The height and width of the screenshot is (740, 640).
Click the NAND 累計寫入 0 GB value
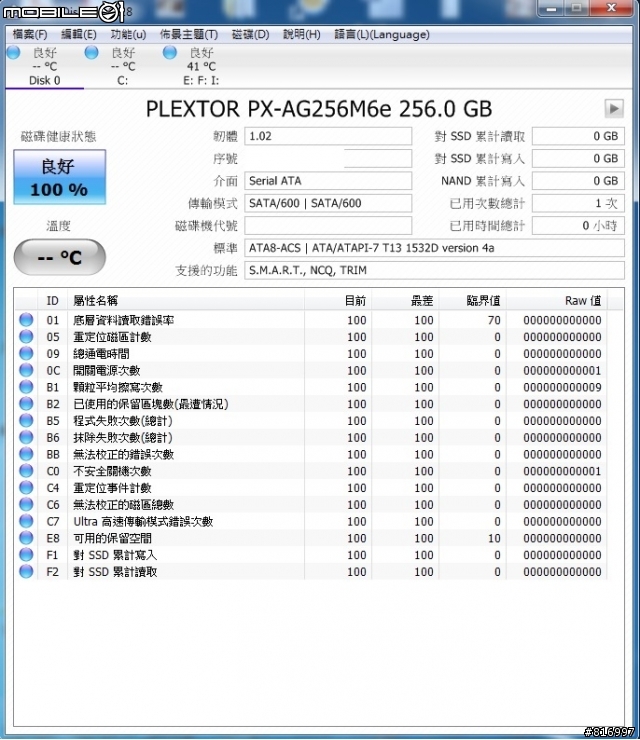578,181
